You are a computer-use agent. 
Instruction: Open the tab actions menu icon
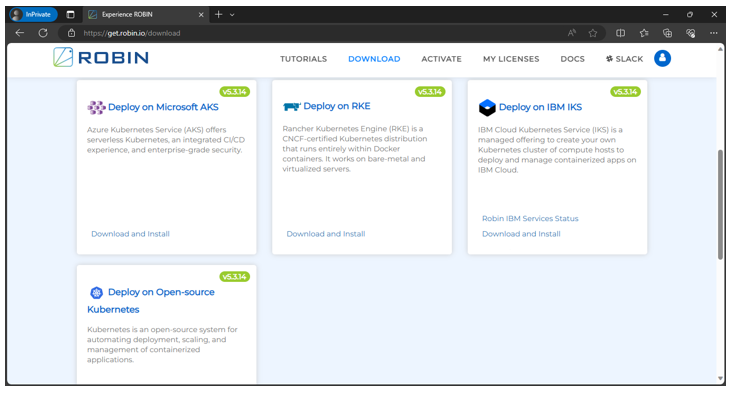point(71,14)
